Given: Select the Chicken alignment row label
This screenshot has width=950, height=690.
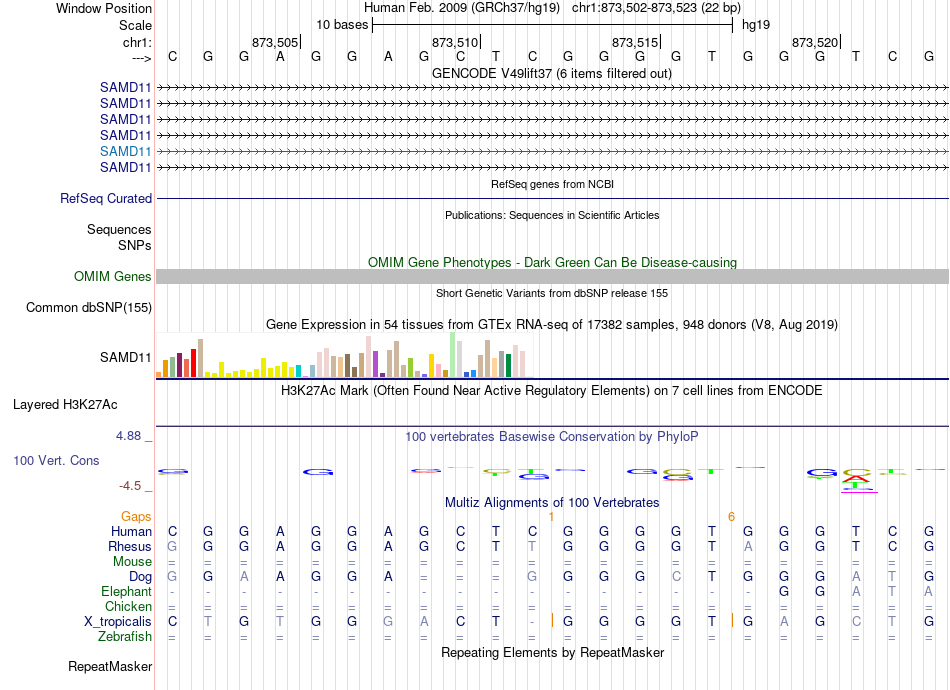Looking at the screenshot, I should click(x=128, y=606).
